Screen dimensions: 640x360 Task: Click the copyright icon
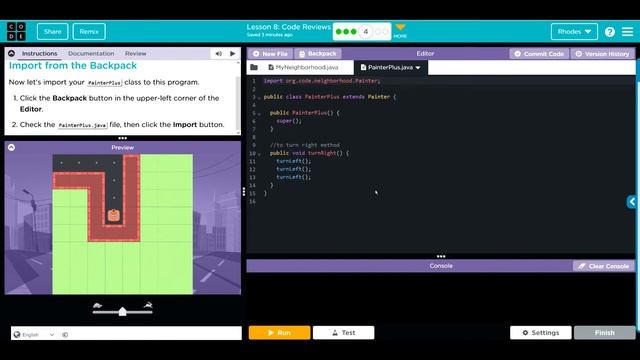65,335
